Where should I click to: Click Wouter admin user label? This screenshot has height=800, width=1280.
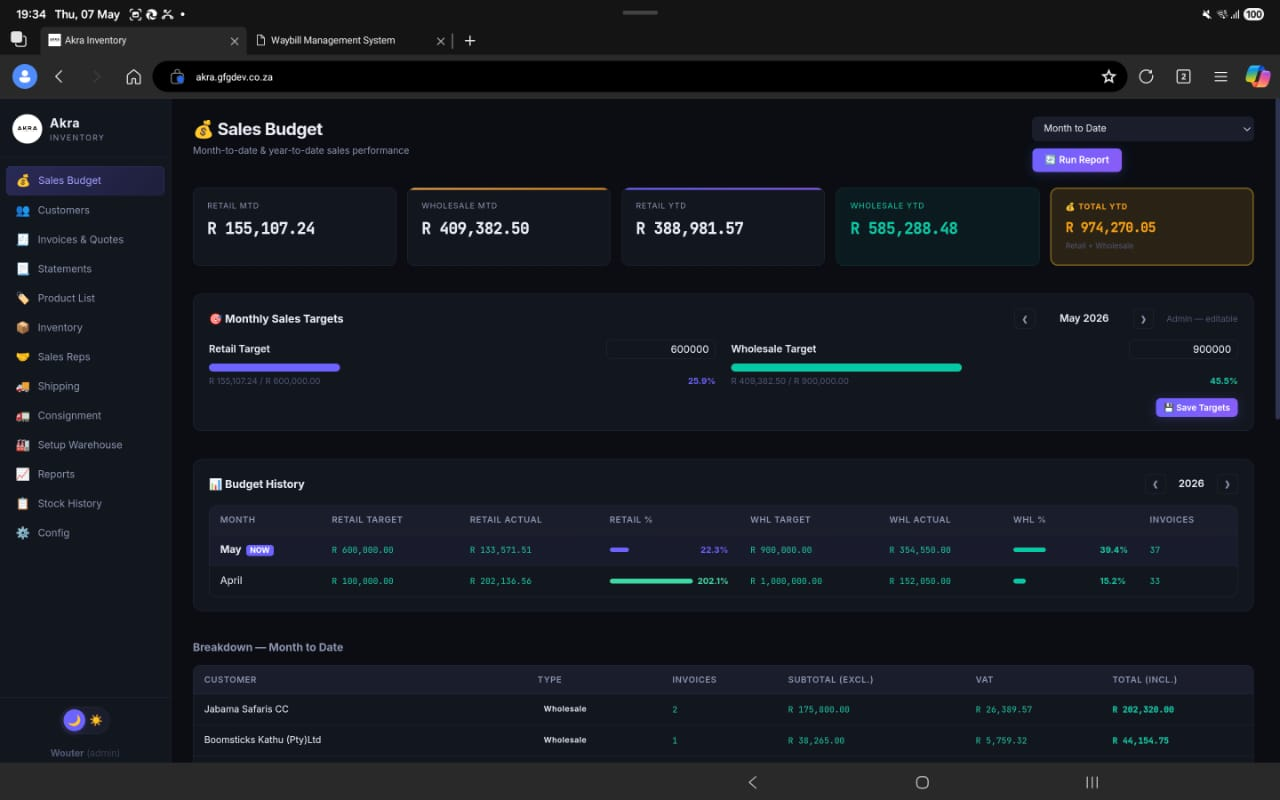tap(85, 753)
